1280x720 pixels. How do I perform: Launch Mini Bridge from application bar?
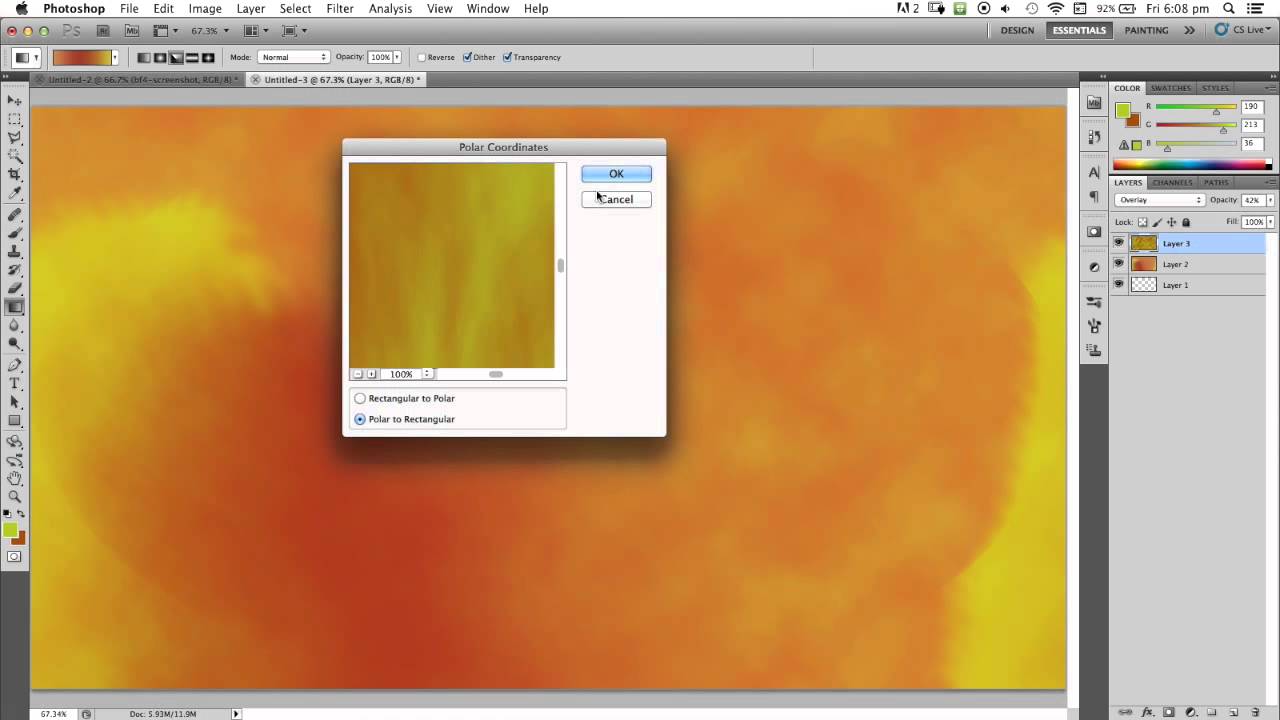pos(132,31)
